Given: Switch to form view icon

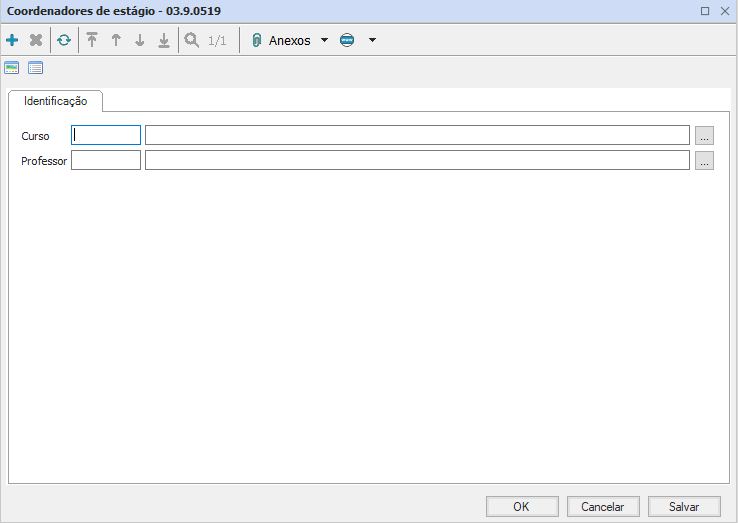Looking at the screenshot, I should (12, 68).
